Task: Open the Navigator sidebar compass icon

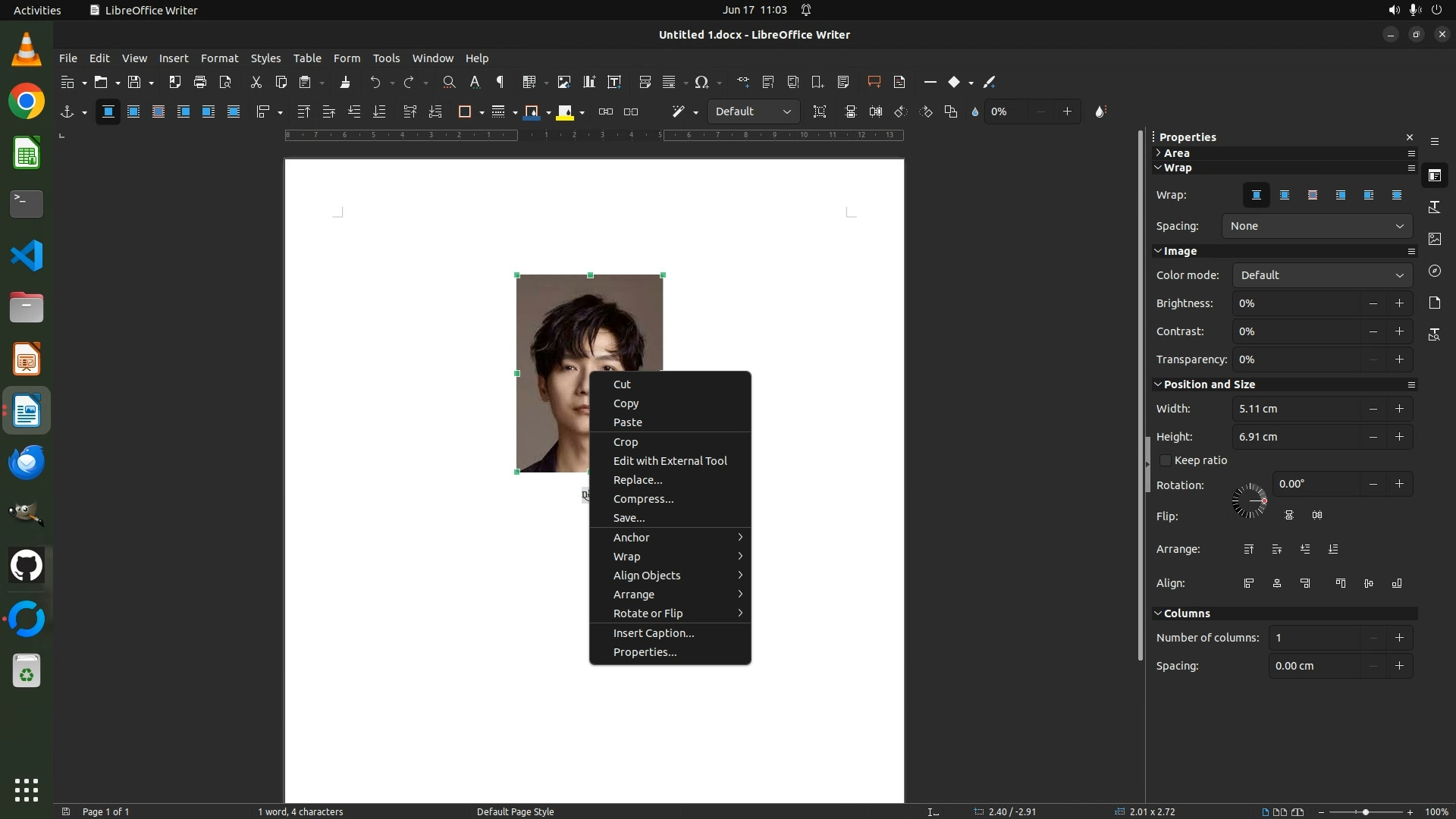Action: 1435,271
